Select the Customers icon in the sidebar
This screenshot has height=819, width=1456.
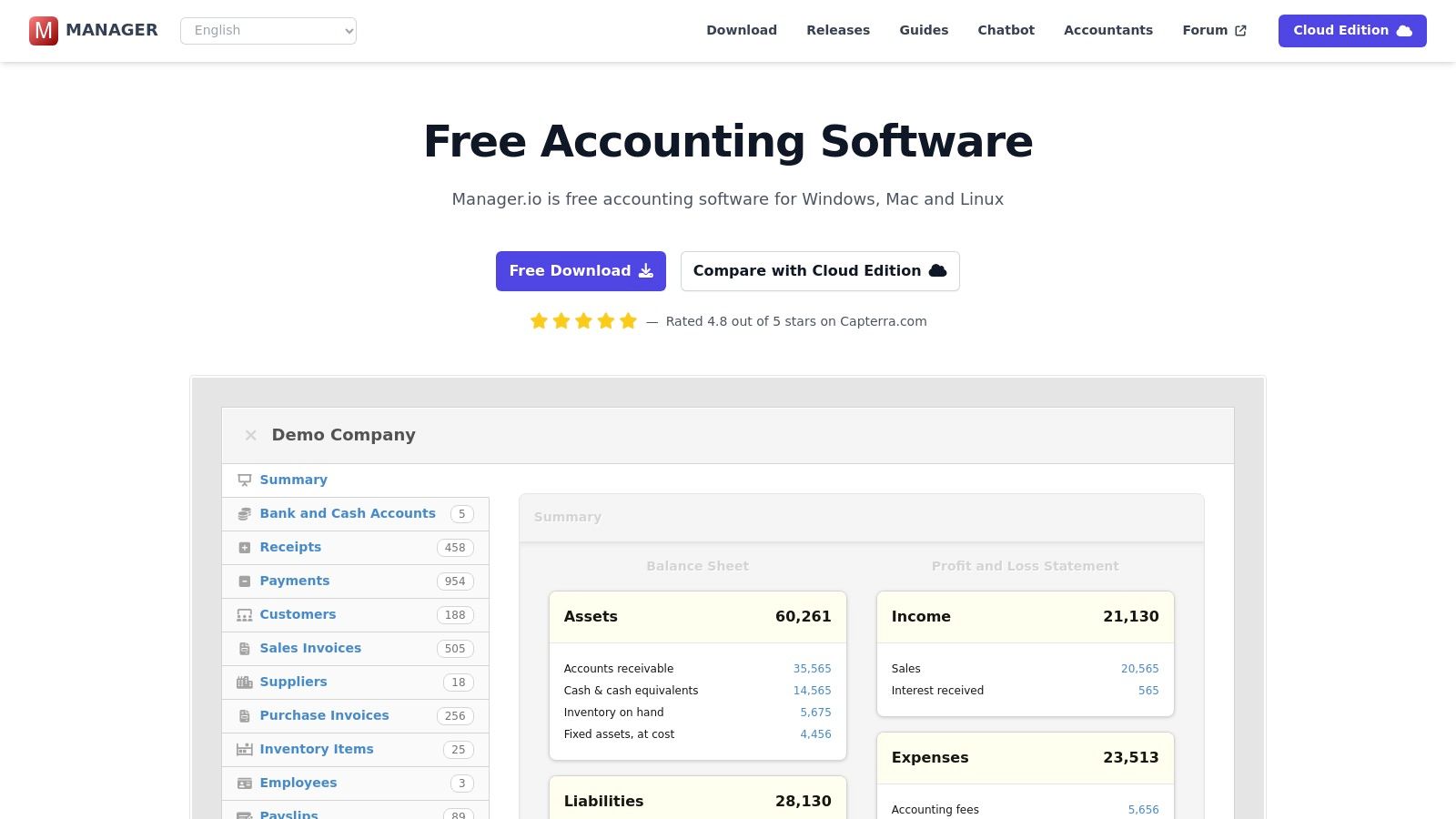(244, 614)
